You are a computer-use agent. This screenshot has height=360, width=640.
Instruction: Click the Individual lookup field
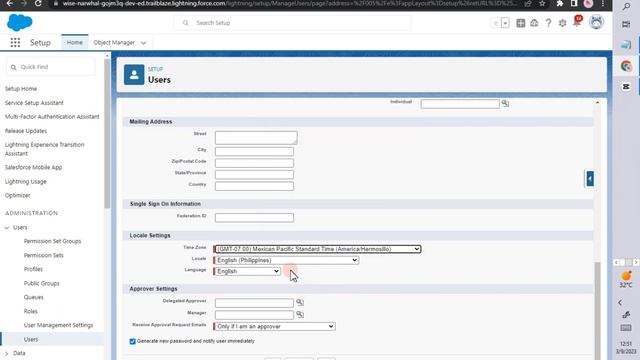460,104
